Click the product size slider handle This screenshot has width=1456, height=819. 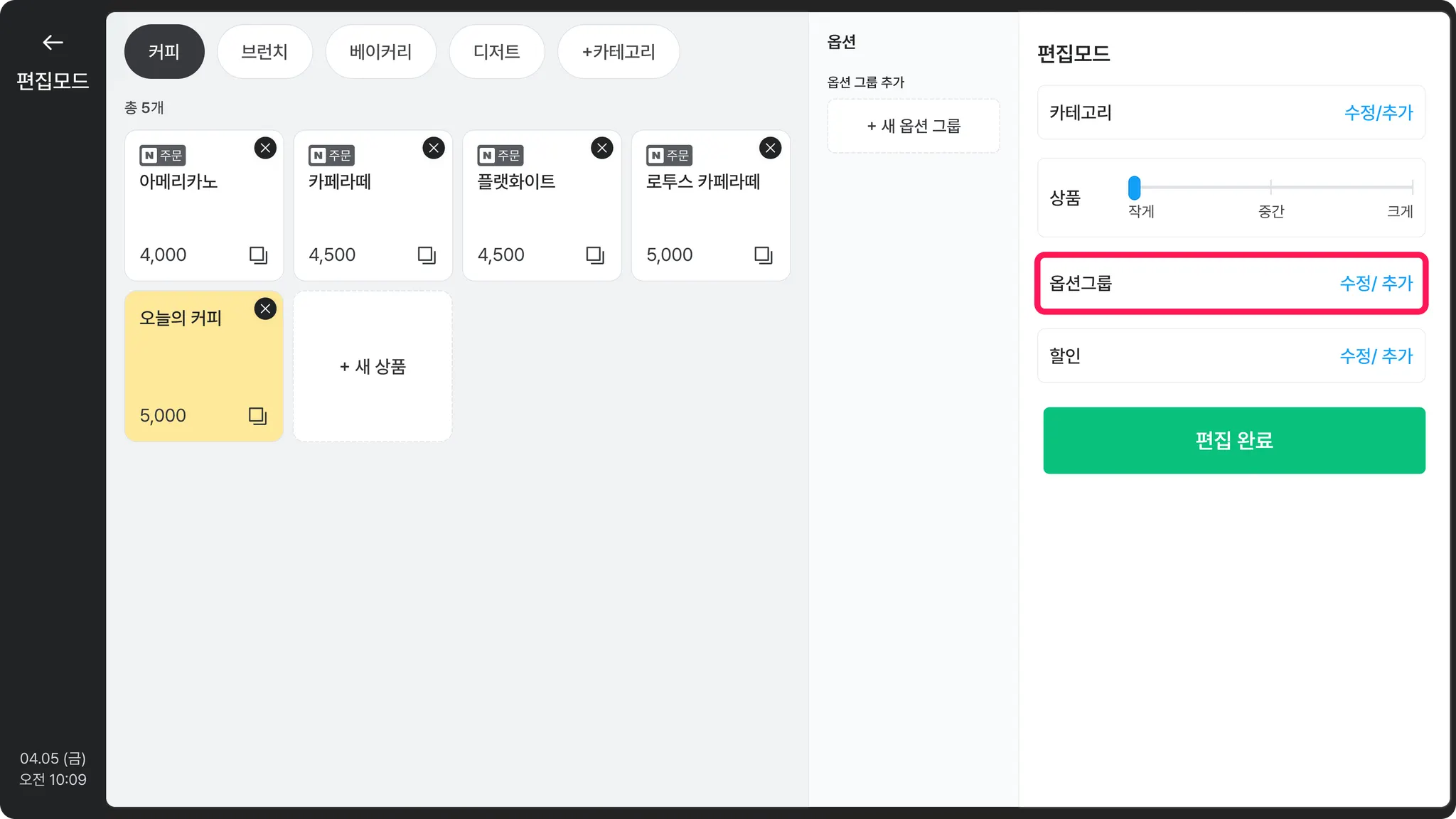[1134, 188]
